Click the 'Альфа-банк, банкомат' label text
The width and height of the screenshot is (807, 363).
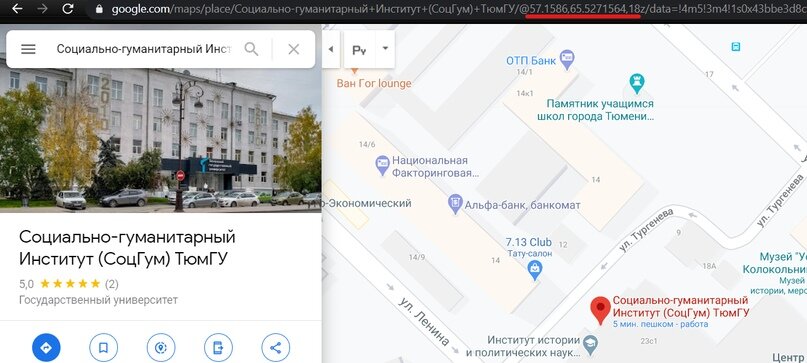click(522, 205)
